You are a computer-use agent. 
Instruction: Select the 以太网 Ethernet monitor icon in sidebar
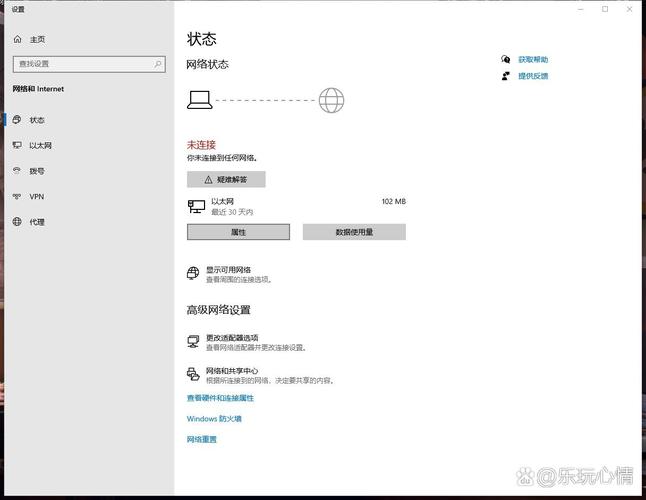(x=17, y=145)
